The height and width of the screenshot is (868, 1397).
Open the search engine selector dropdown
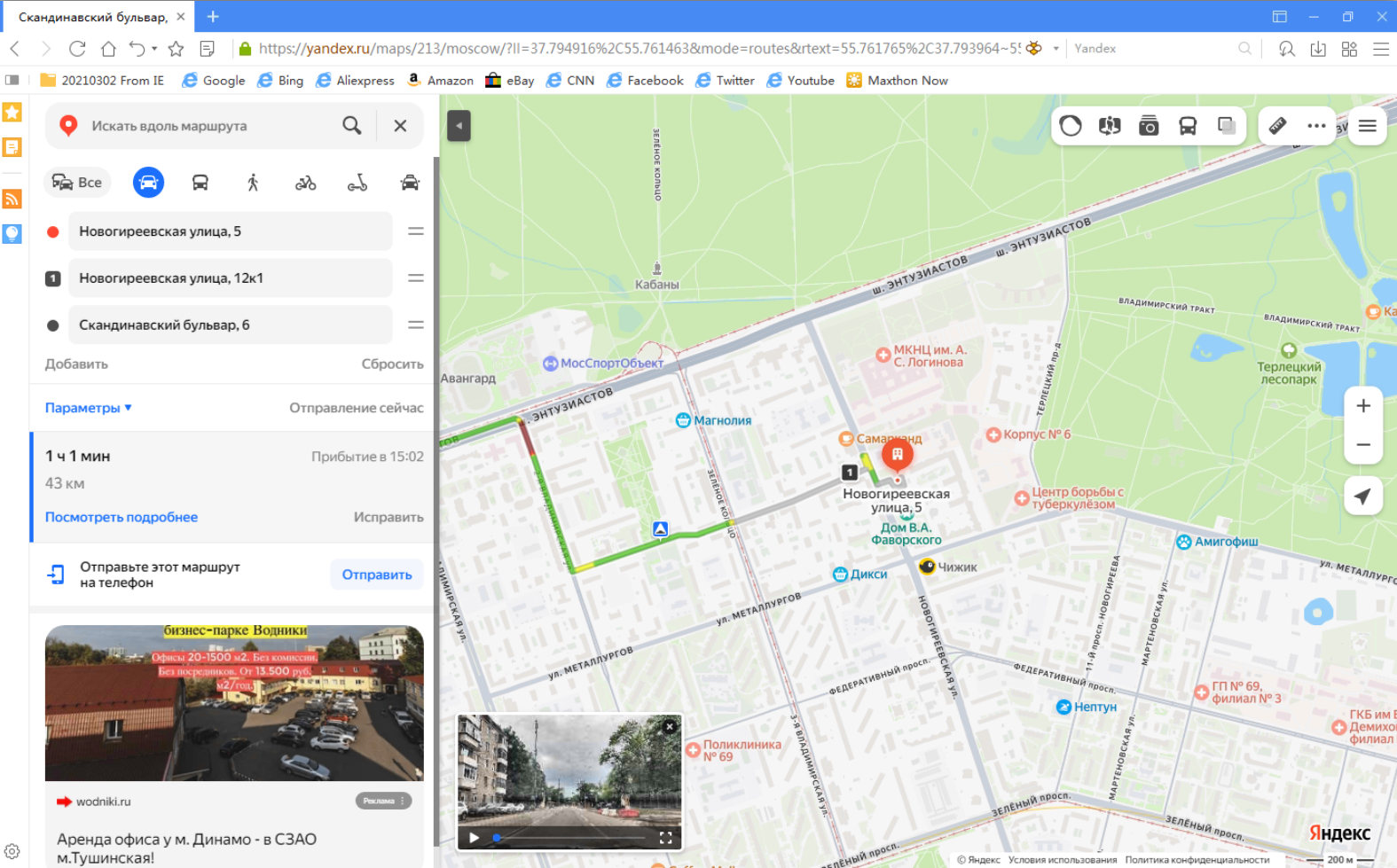1056,49
